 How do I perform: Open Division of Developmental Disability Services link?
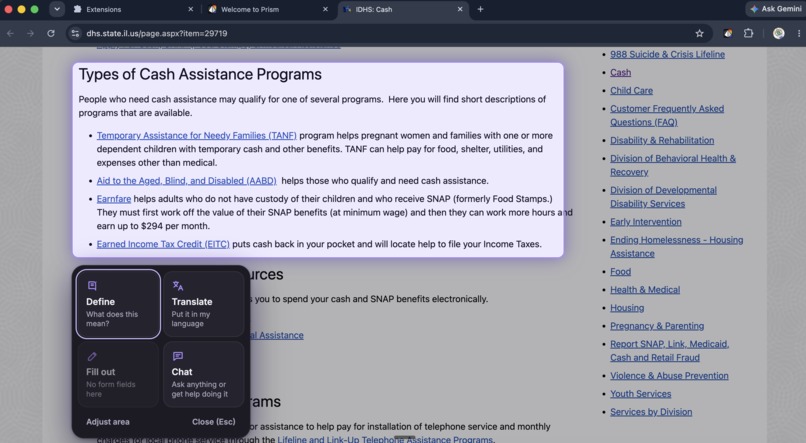[663, 197]
